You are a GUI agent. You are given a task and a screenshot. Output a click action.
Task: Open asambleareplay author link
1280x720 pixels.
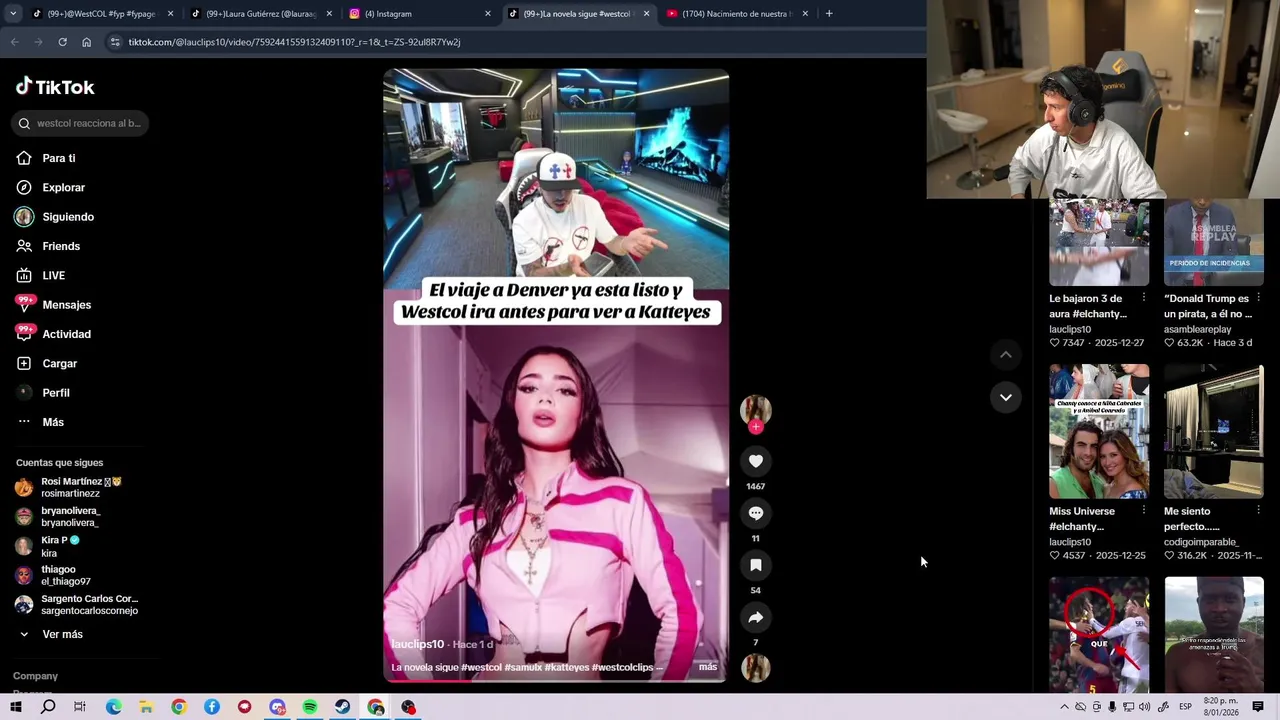(1197, 329)
